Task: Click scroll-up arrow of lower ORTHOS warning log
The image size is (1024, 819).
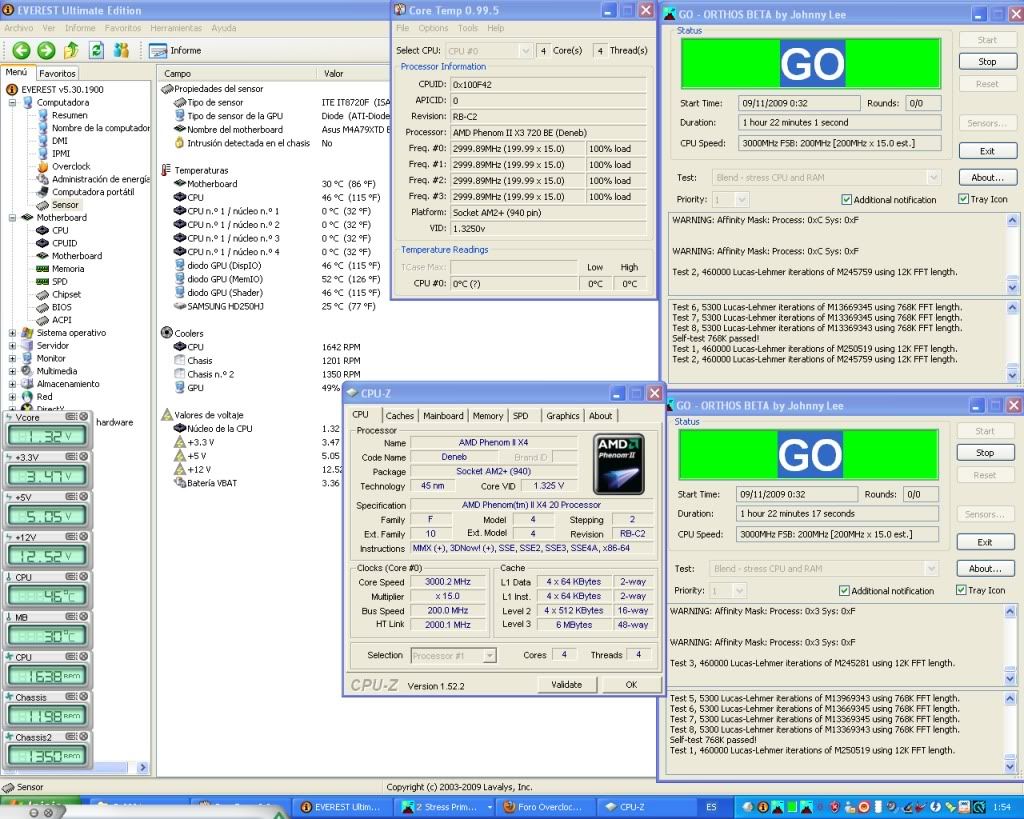Action: pyautogui.click(x=1010, y=611)
